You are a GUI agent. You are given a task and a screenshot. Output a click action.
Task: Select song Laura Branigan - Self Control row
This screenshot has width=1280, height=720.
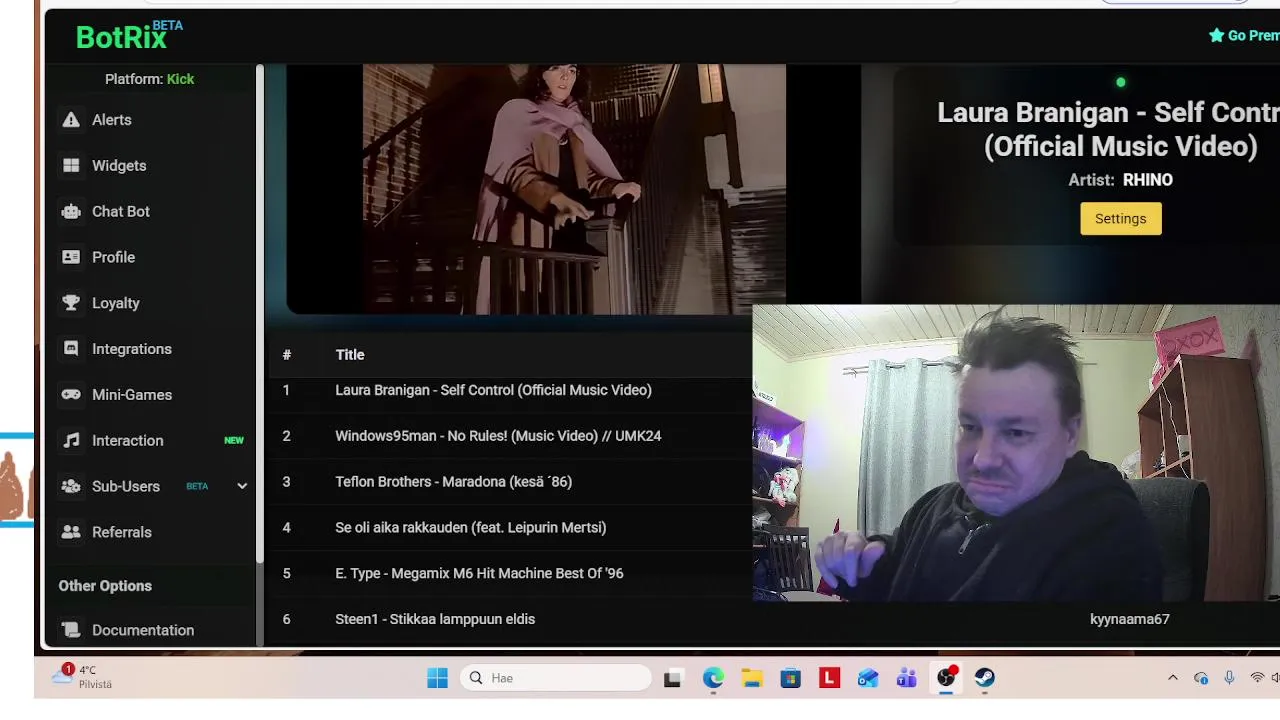pos(510,390)
